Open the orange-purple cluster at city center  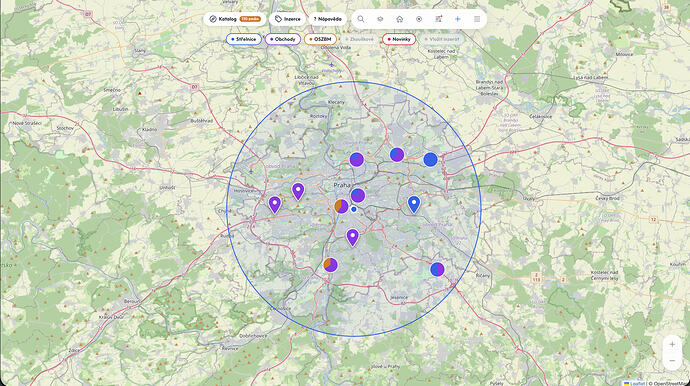click(x=341, y=206)
